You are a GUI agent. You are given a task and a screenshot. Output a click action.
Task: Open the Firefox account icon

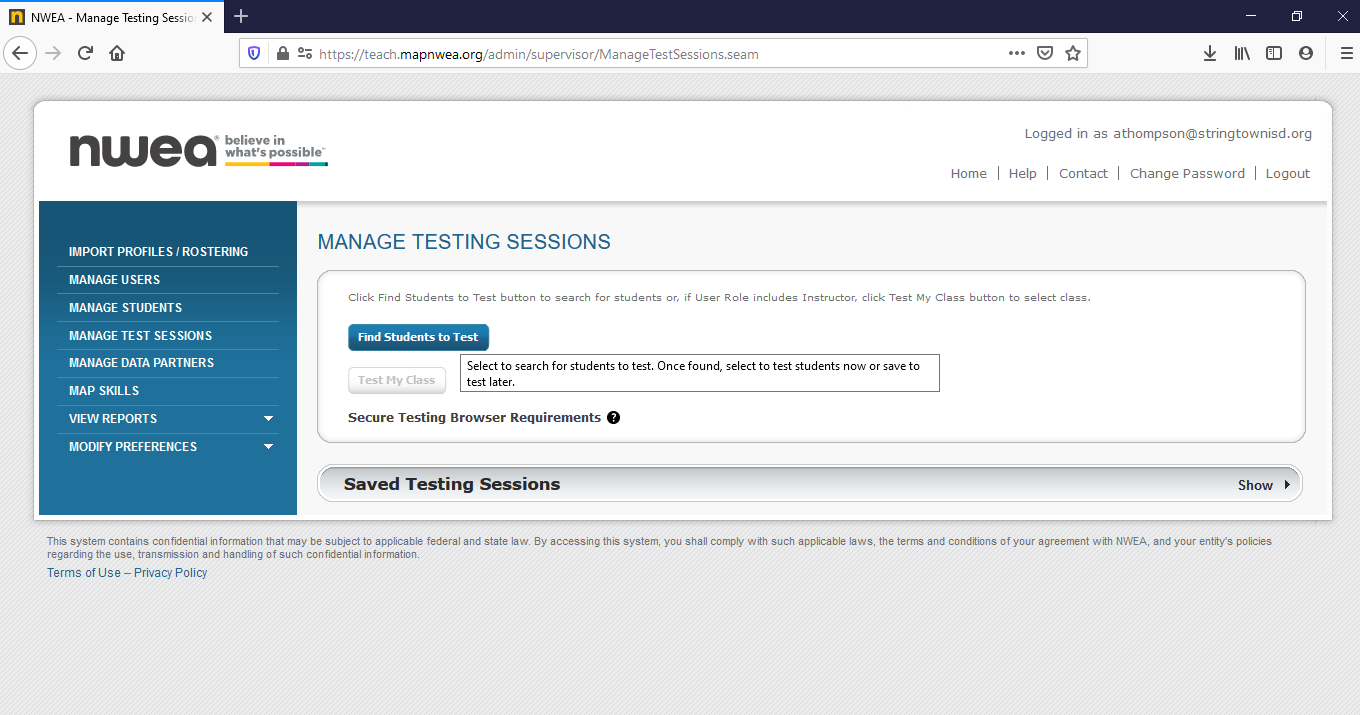pyautogui.click(x=1306, y=53)
